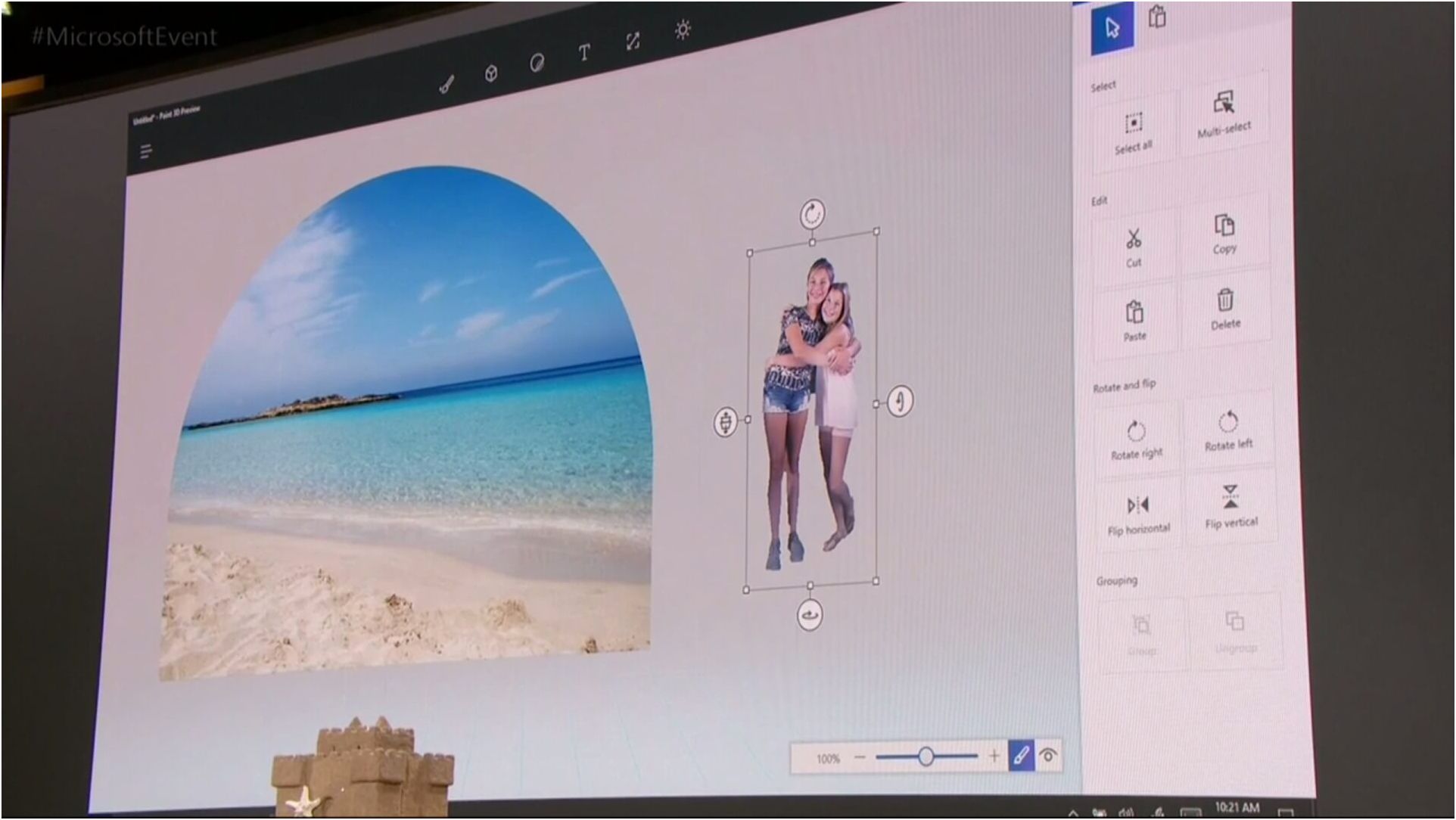Select the Text tool
The width and height of the screenshot is (1456, 820).
(584, 52)
